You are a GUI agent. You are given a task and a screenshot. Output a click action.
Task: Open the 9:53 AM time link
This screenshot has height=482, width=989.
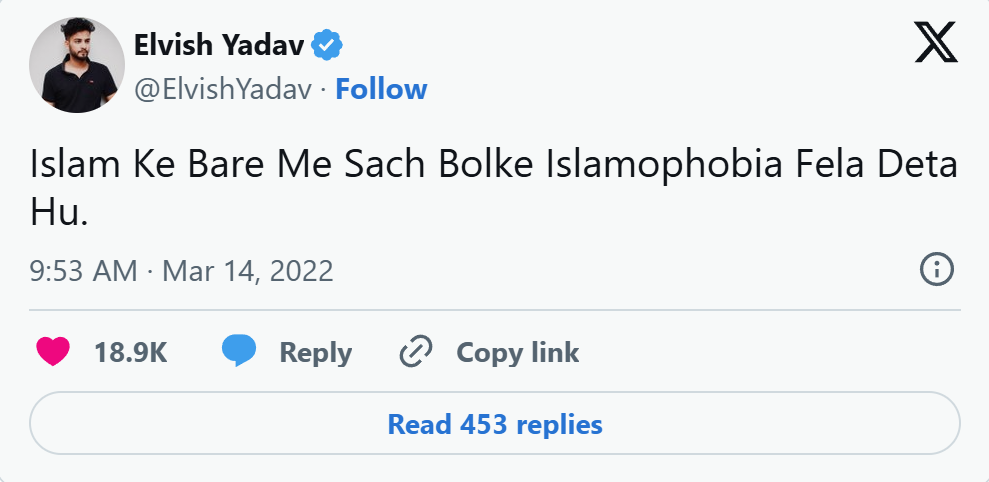(83, 271)
